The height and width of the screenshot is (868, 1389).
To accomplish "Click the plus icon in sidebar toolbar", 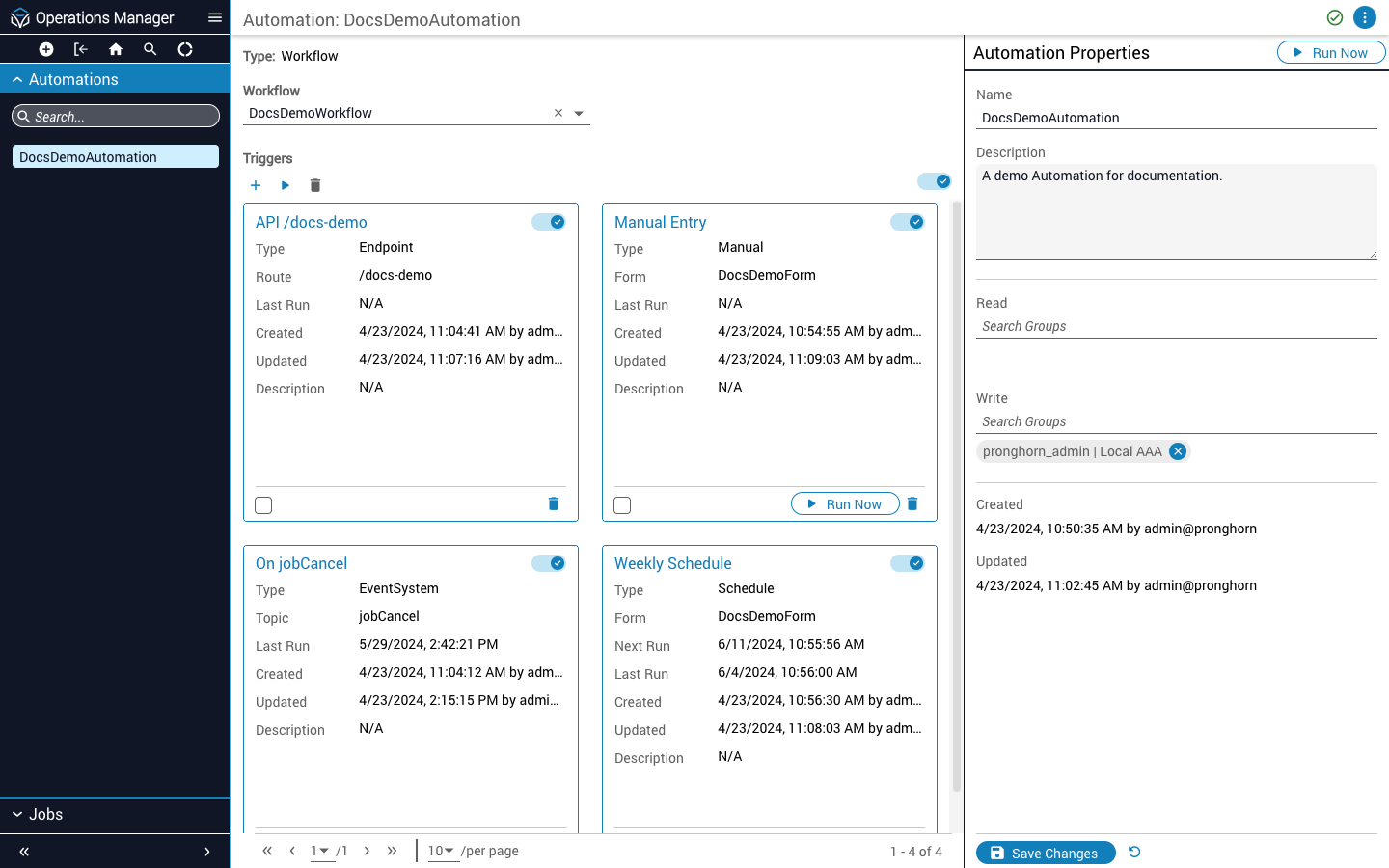I will pos(45,49).
